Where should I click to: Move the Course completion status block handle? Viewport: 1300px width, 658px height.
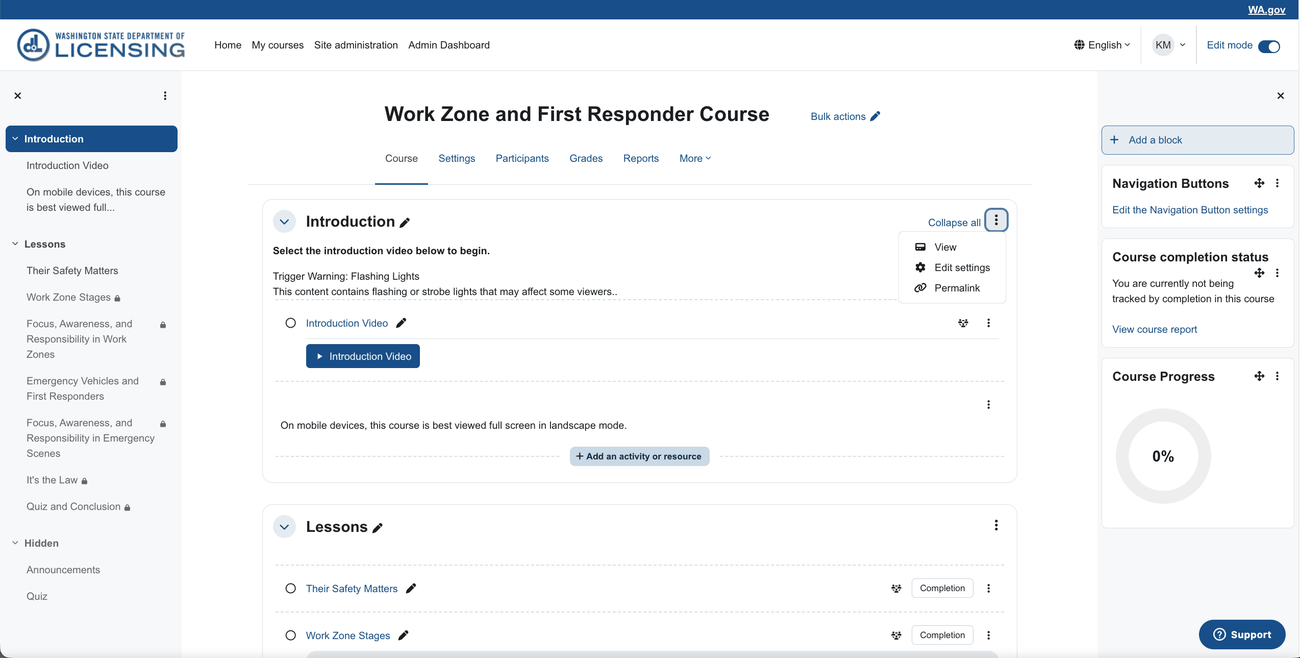click(x=1259, y=273)
